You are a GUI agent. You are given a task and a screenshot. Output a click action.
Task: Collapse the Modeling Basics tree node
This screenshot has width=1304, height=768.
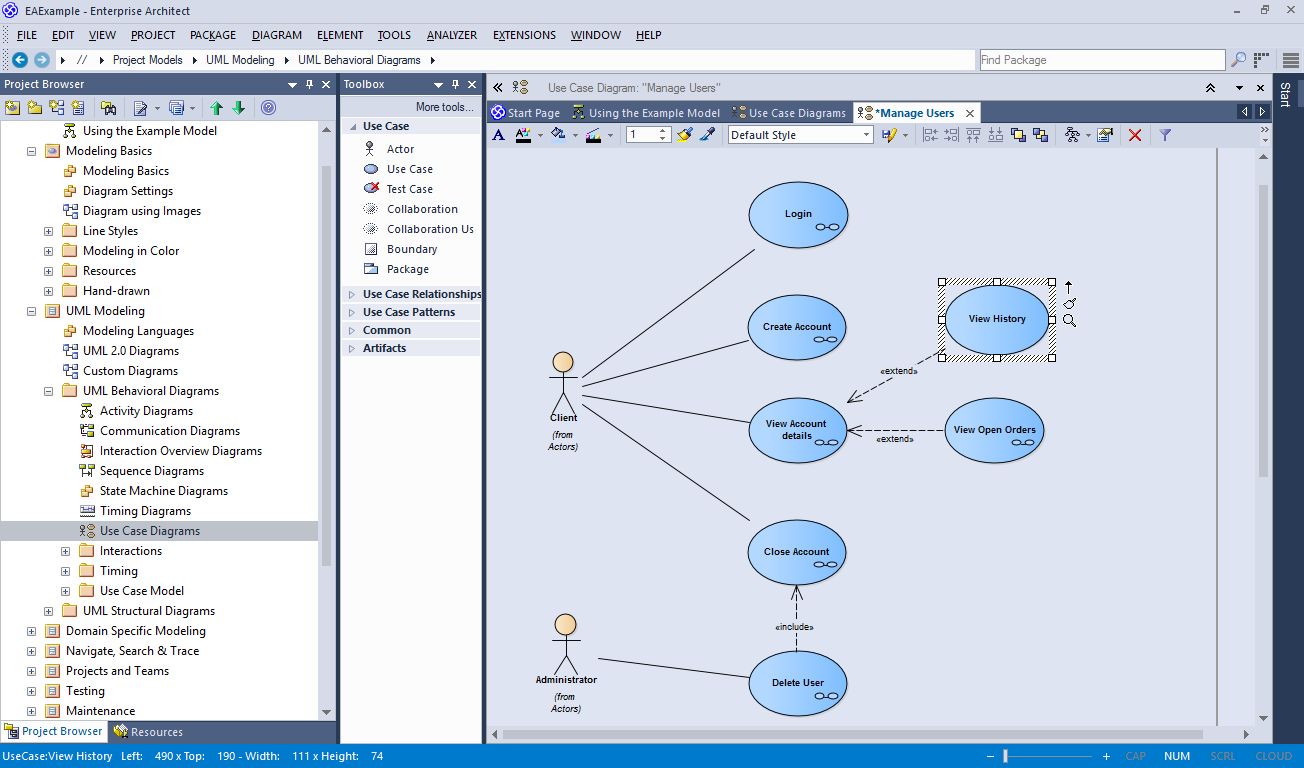coord(32,151)
